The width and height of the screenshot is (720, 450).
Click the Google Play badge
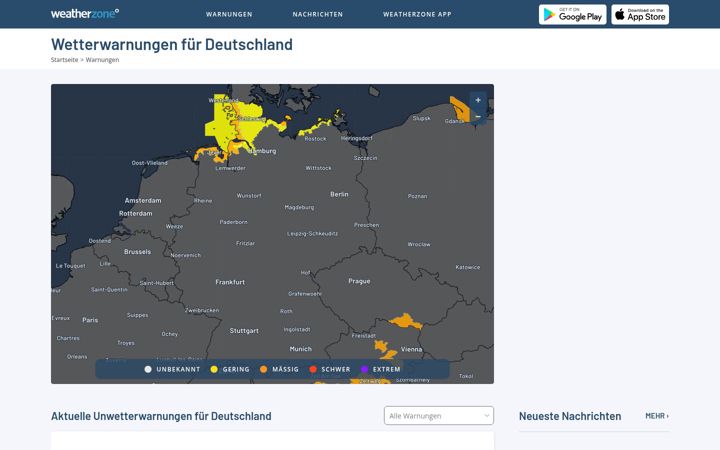point(573,14)
